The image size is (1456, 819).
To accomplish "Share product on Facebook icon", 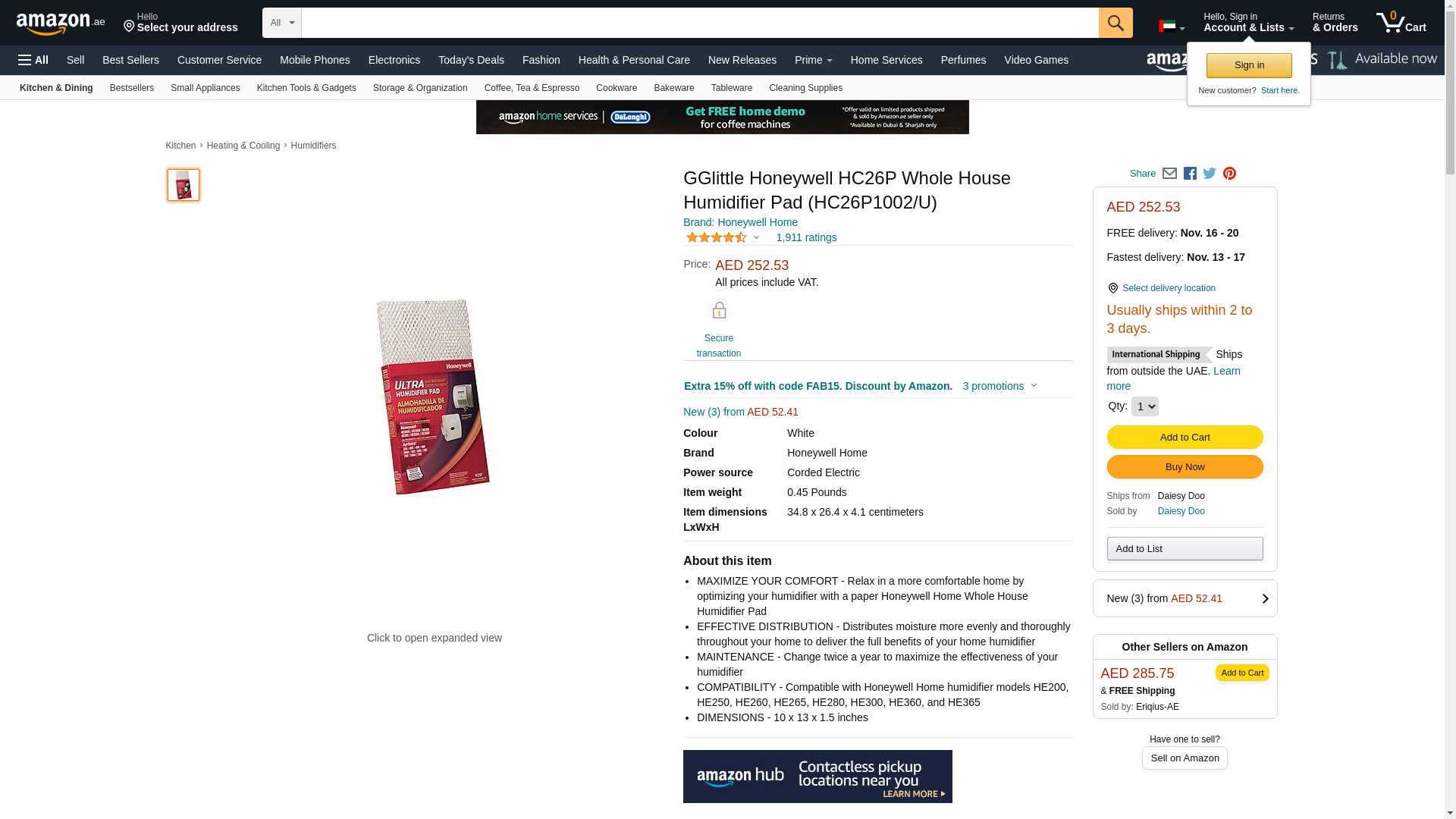I will point(1190,174).
